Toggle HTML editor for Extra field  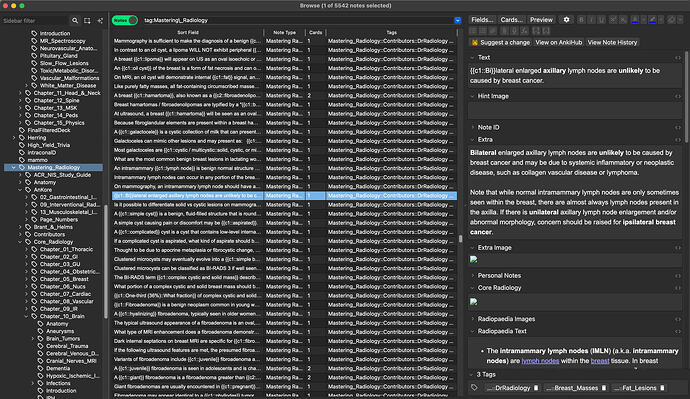point(678,140)
